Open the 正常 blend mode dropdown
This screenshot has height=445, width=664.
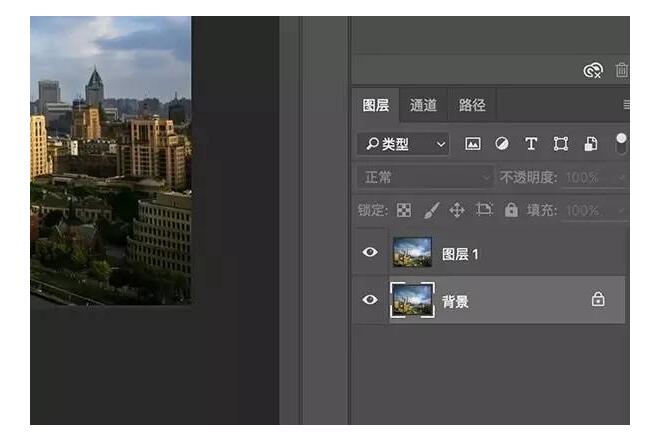click(x=425, y=177)
